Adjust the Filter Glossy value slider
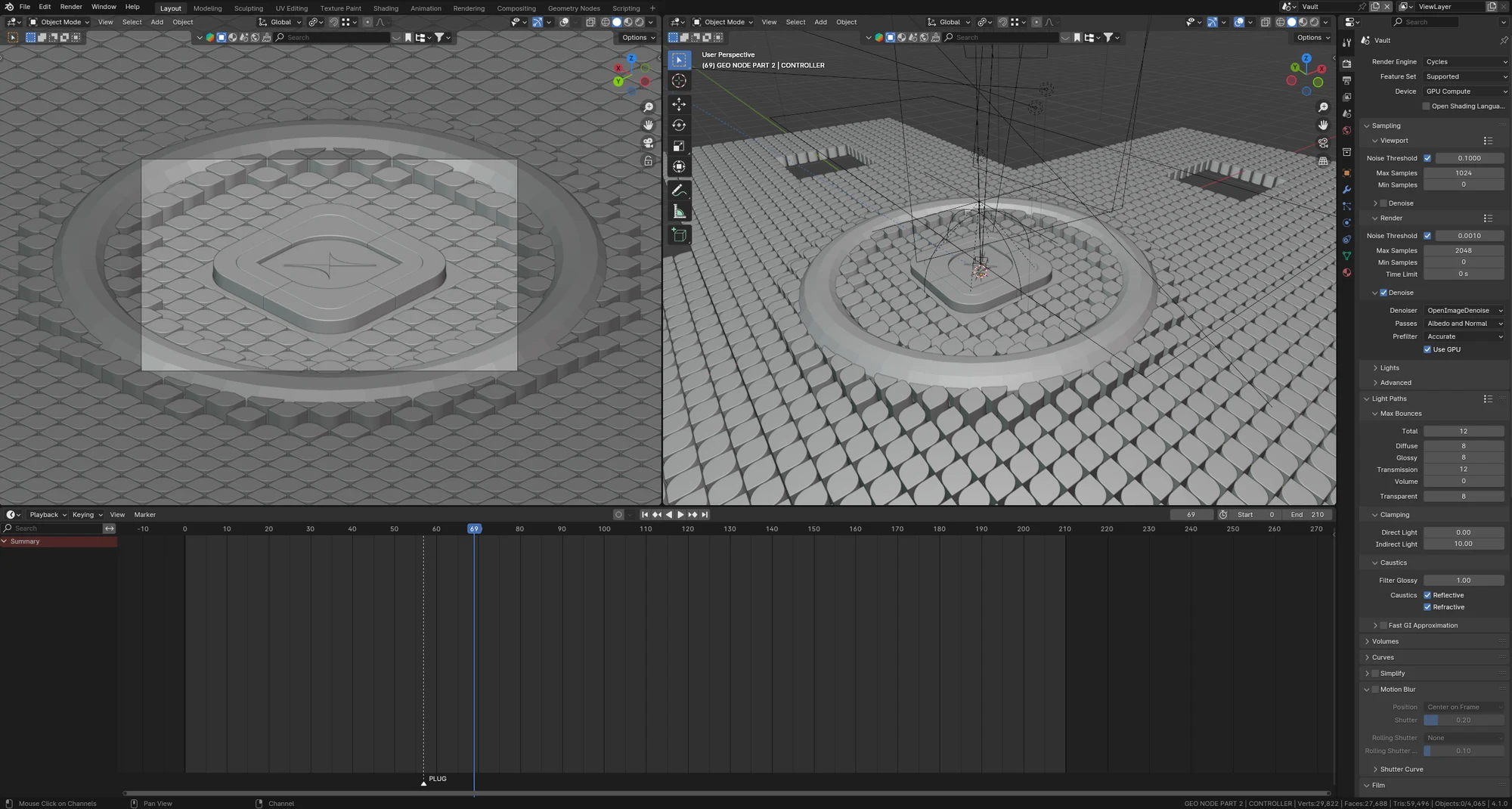This screenshot has height=809, width=1512. pos(1464,581)
